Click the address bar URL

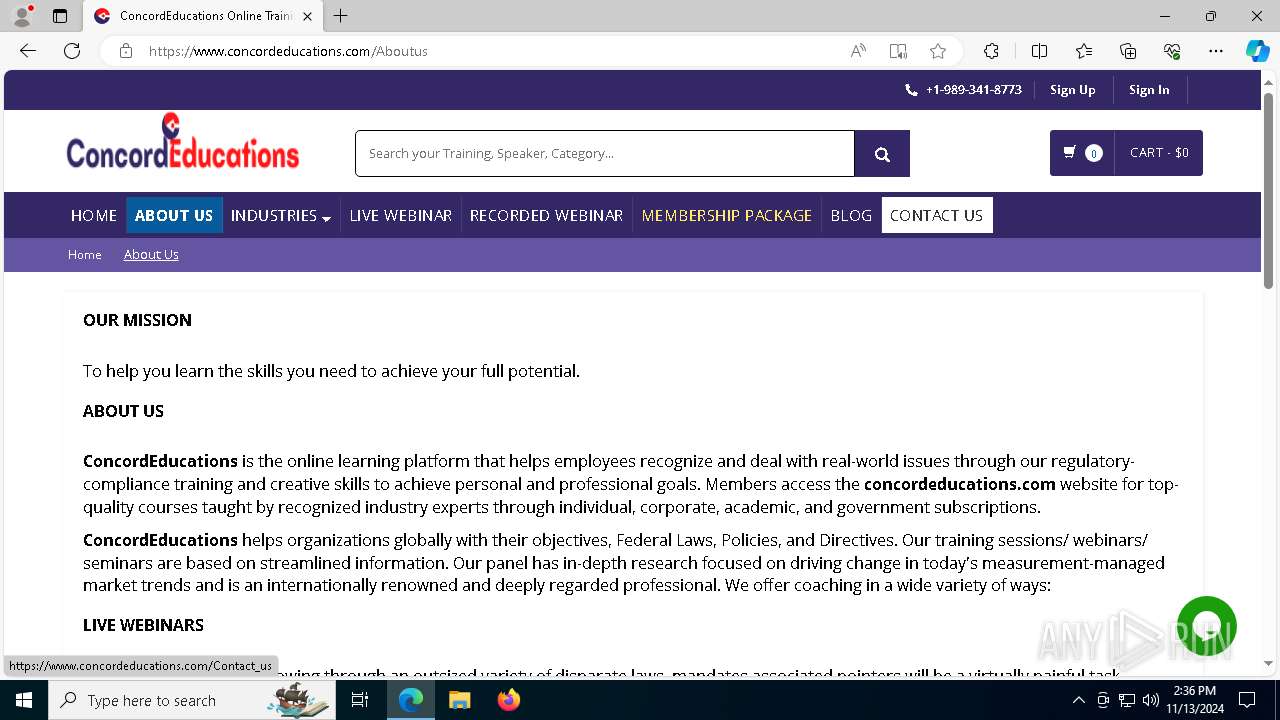click(288, 51)
